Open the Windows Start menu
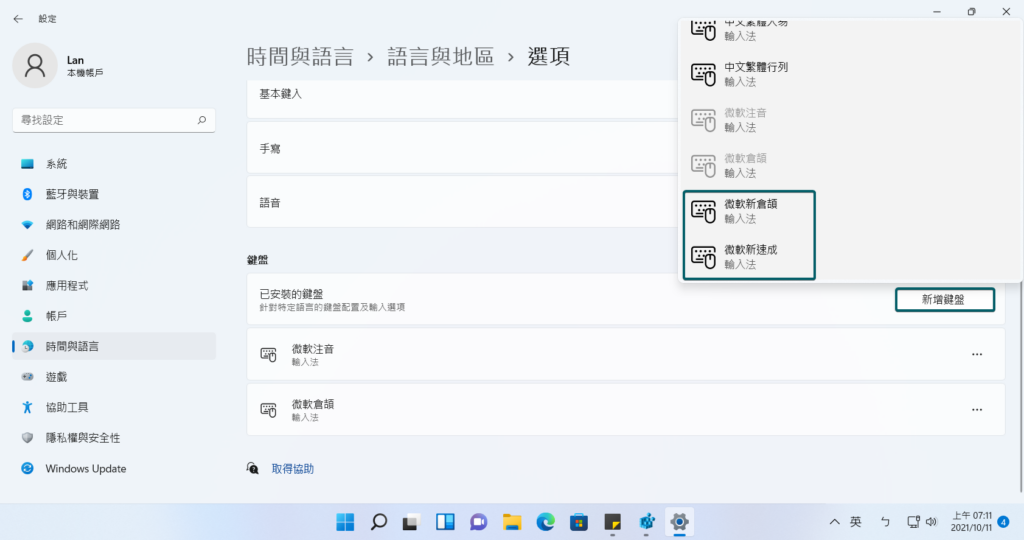1024x540 pixels. pos(345,522)
